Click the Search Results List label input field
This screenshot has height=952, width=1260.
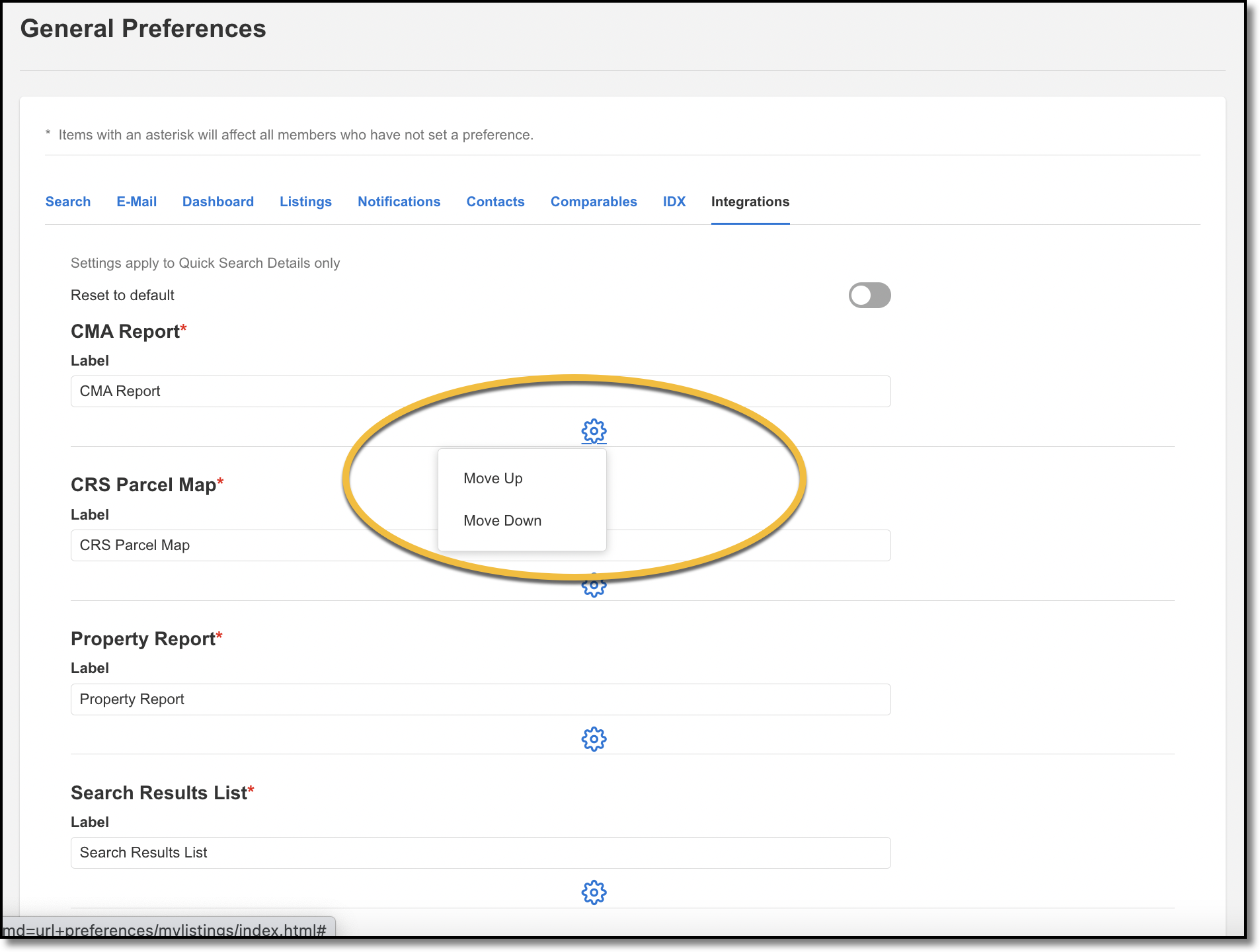coord(481,853)
